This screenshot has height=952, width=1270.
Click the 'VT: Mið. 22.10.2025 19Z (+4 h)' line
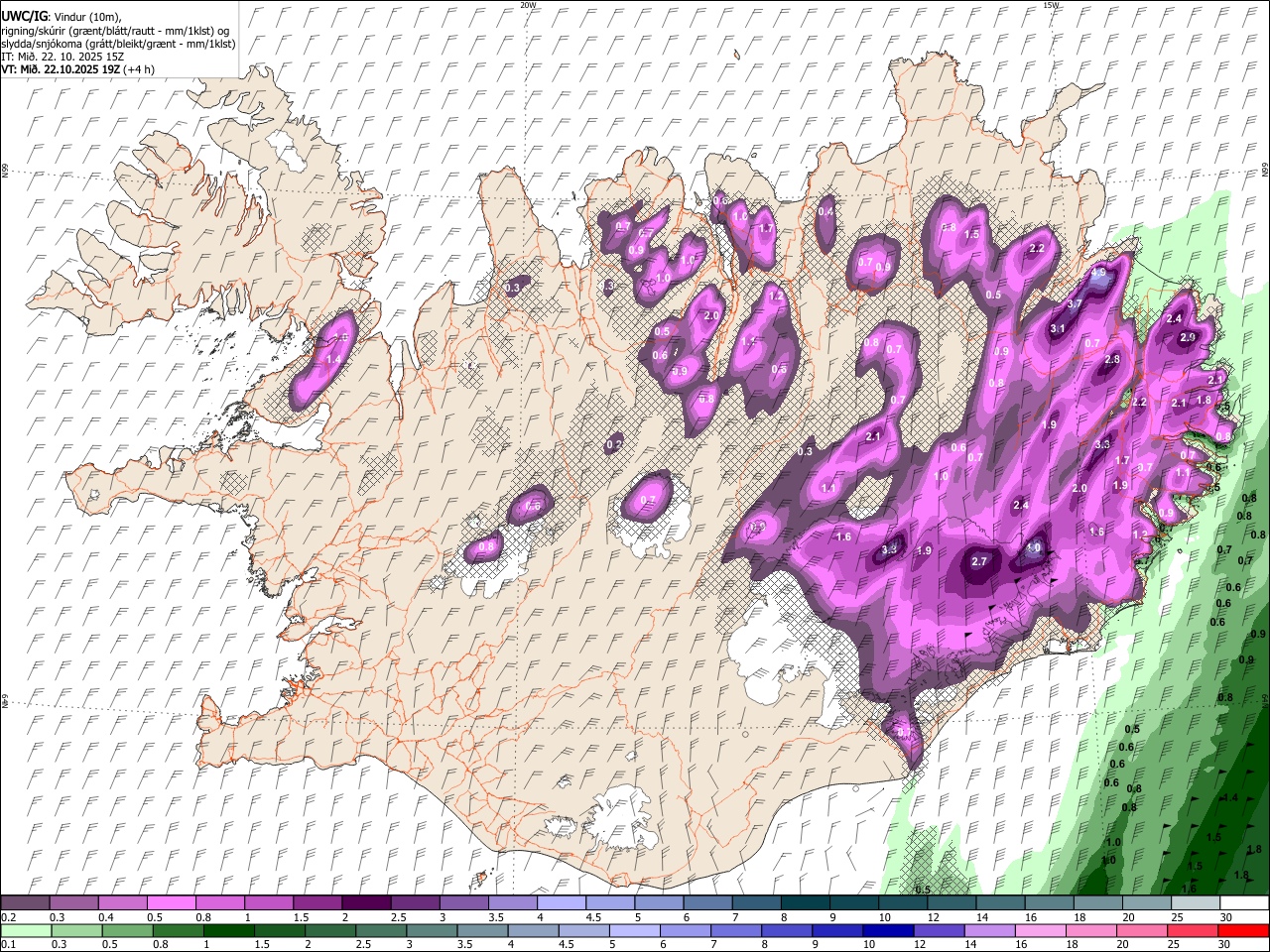pos(77,69)
